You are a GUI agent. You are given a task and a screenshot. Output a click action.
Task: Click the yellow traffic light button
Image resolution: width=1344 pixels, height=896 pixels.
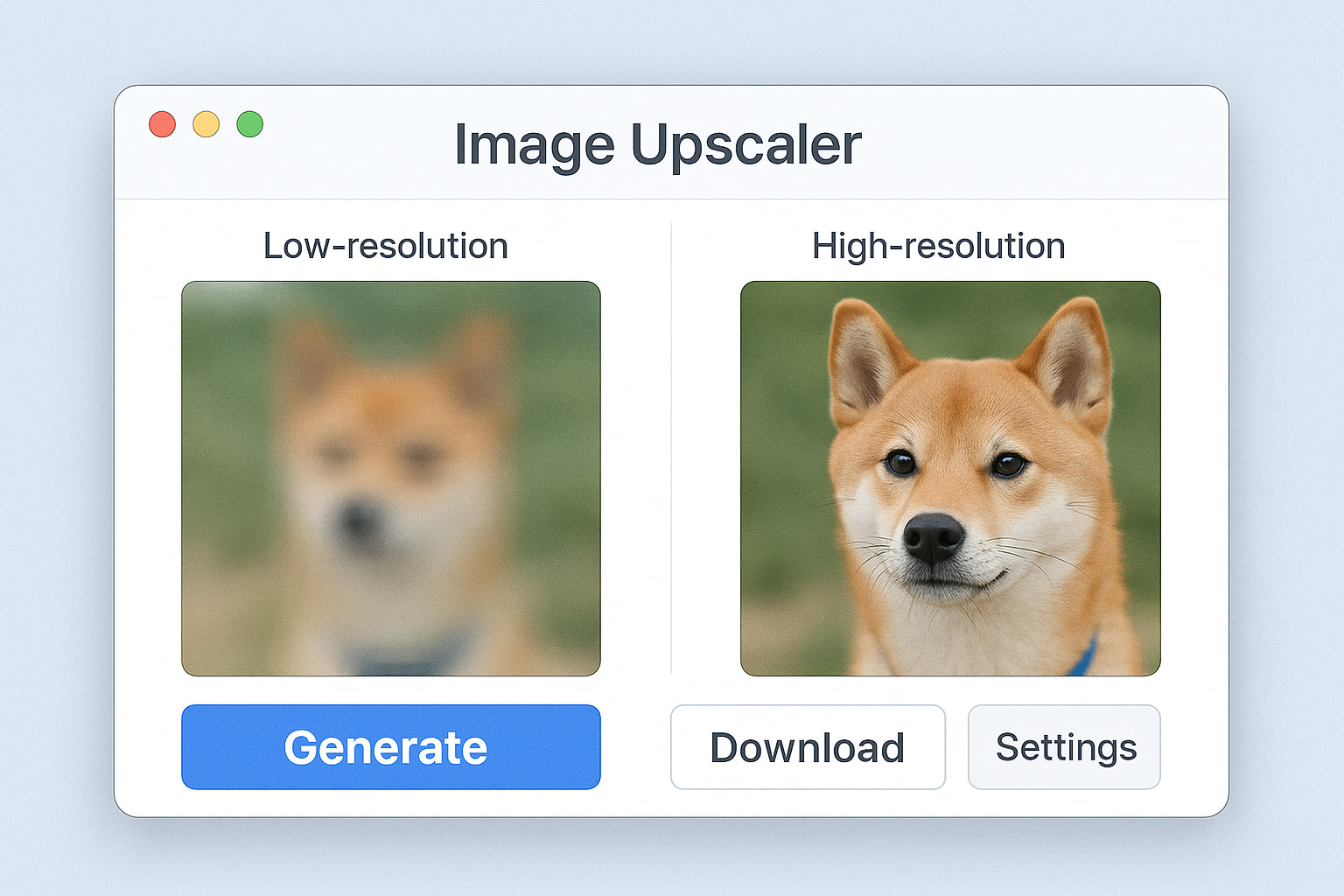pyautogui.click(x=206, y=124)
